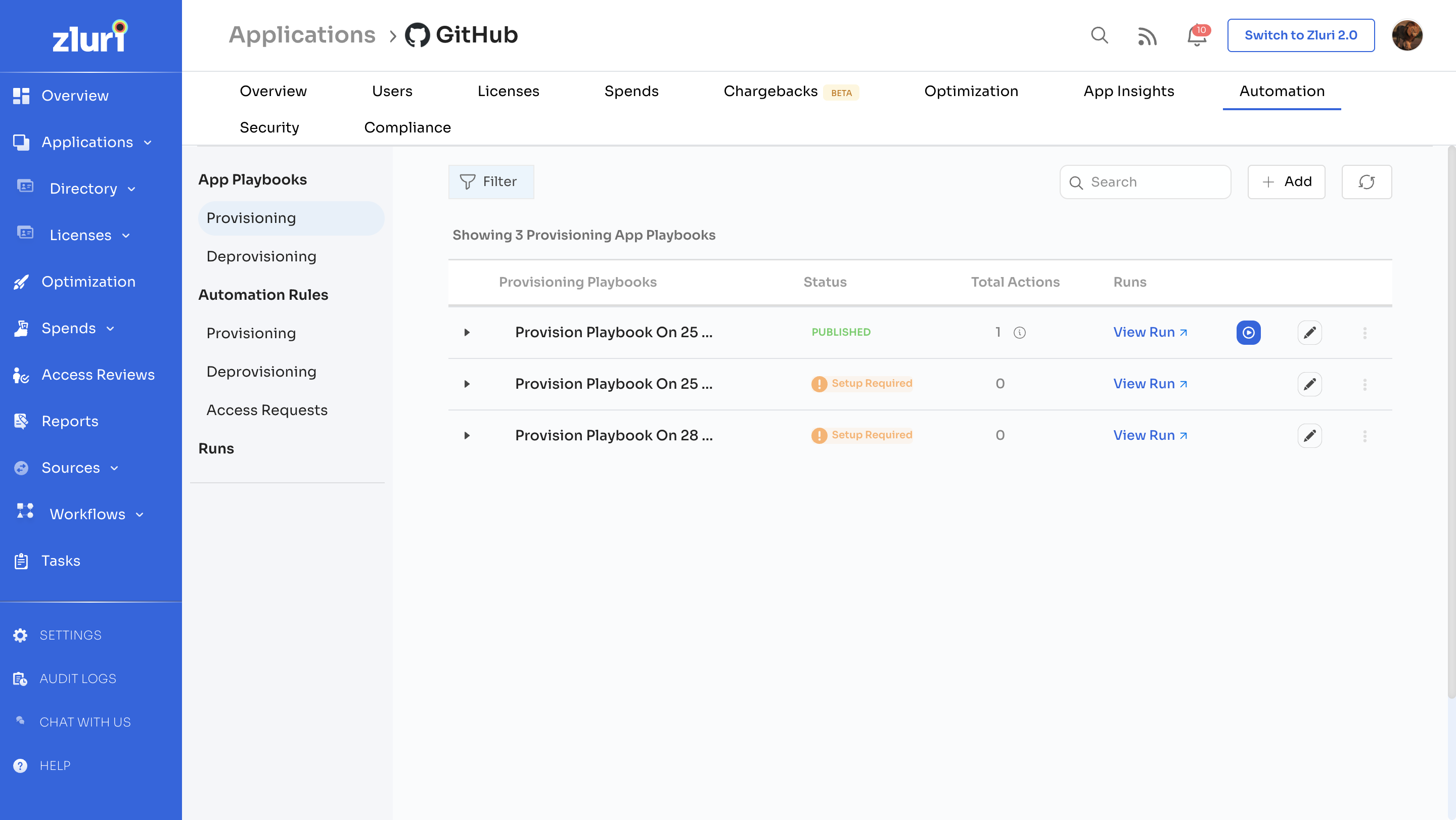Open the Spends tab
Image resolution: width=1456 pixels, height=820 pixels.
click(631, 91)
